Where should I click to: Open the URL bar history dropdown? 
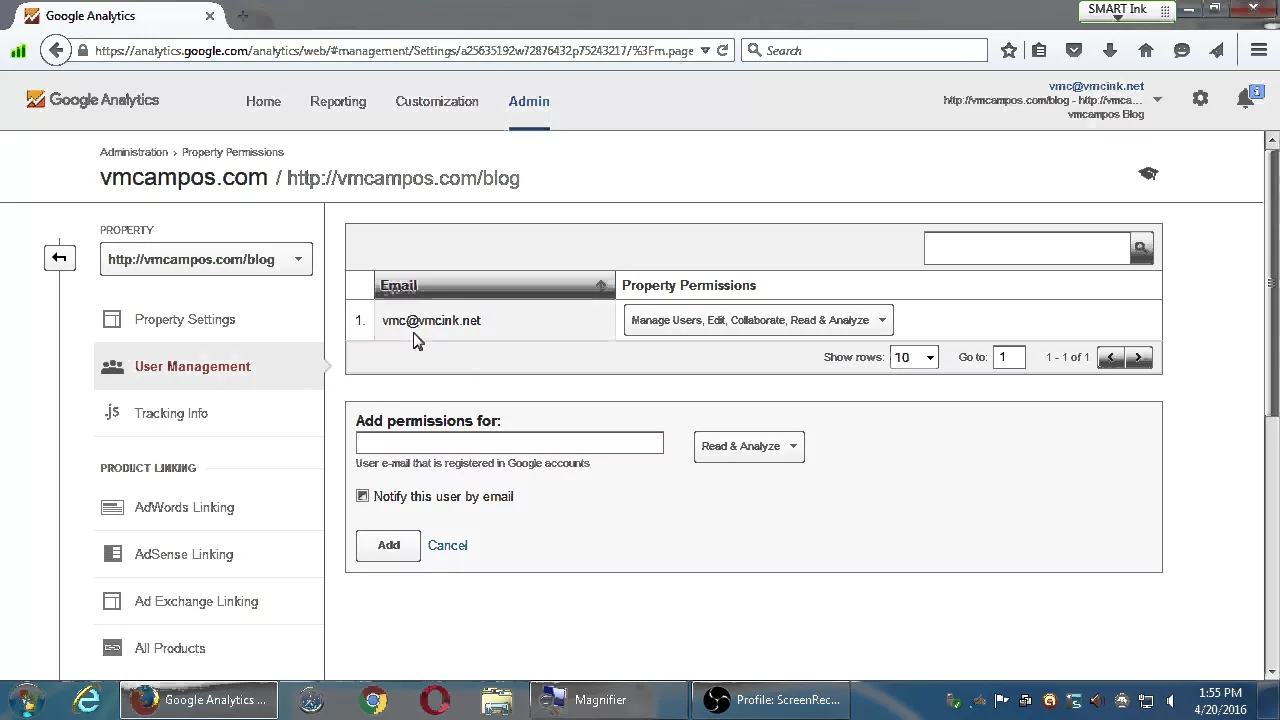pos(705,50)
